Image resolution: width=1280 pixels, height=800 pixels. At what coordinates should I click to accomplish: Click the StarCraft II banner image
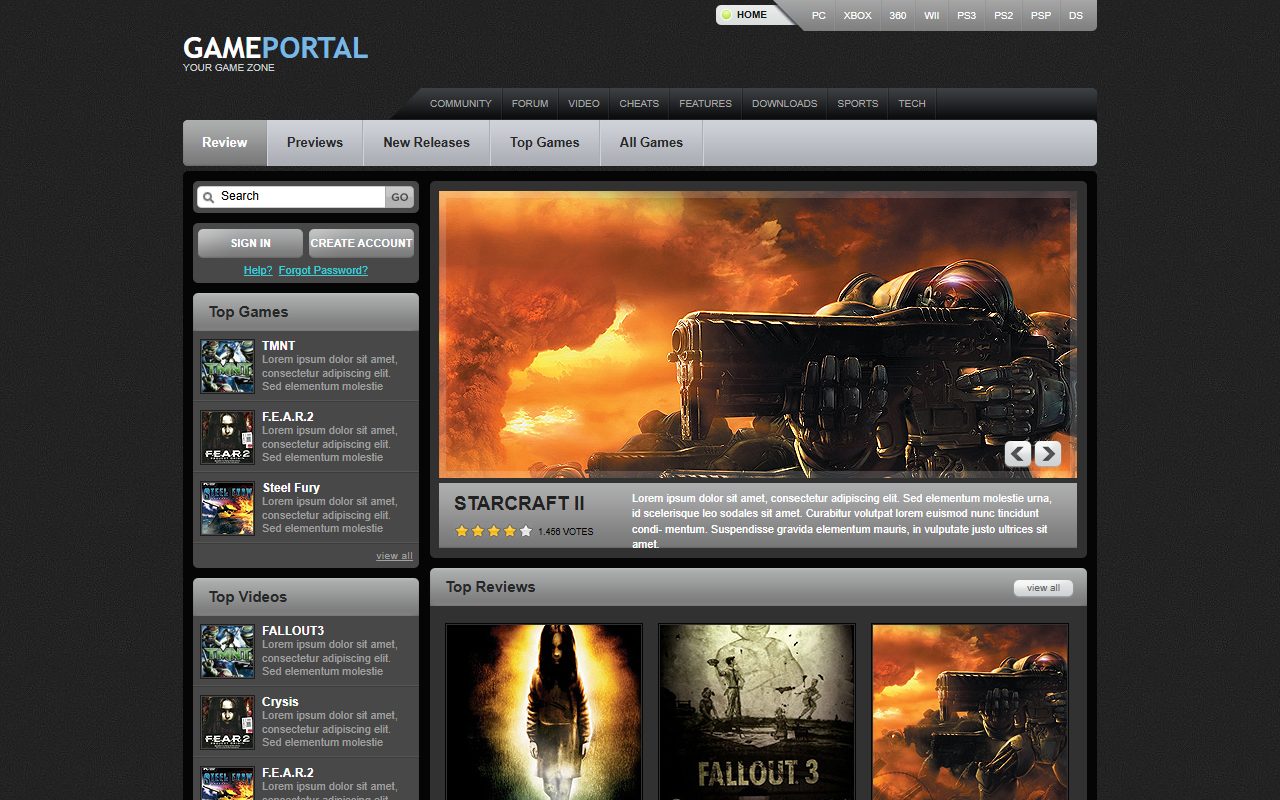coord(758,335)
